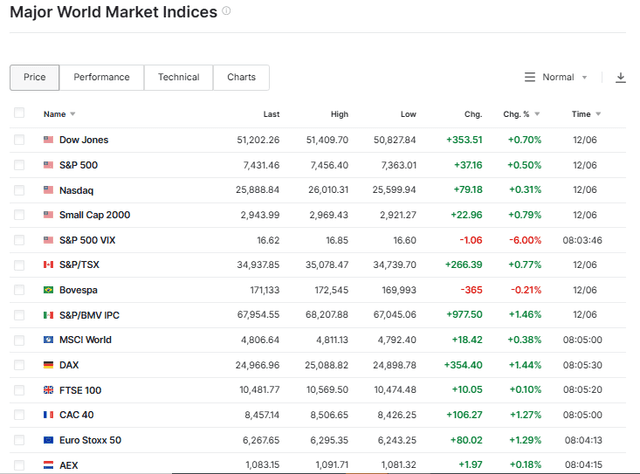Check the S&P 500 row checkbox
Viewport: 640px width, 474px height.
[19, 165]
